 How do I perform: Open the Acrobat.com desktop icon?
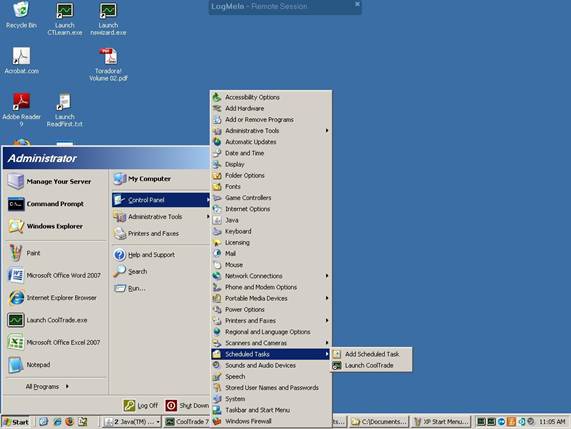click(x=21, y=60)
